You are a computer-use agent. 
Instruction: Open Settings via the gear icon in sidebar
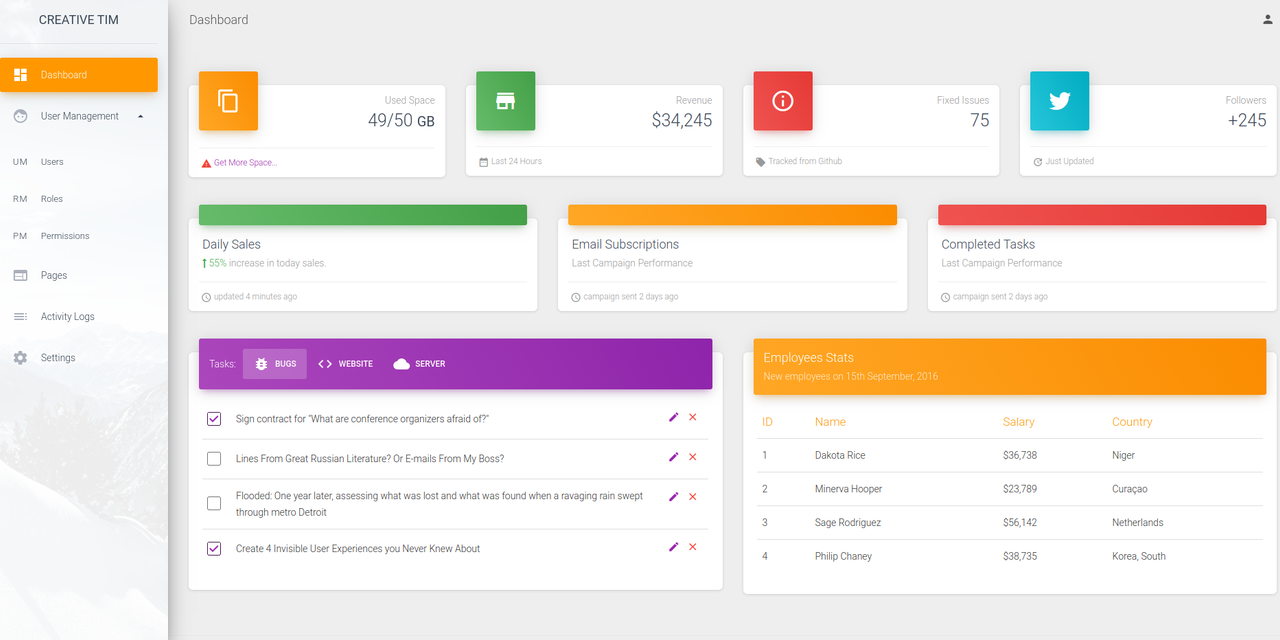[x=21, y=357]
